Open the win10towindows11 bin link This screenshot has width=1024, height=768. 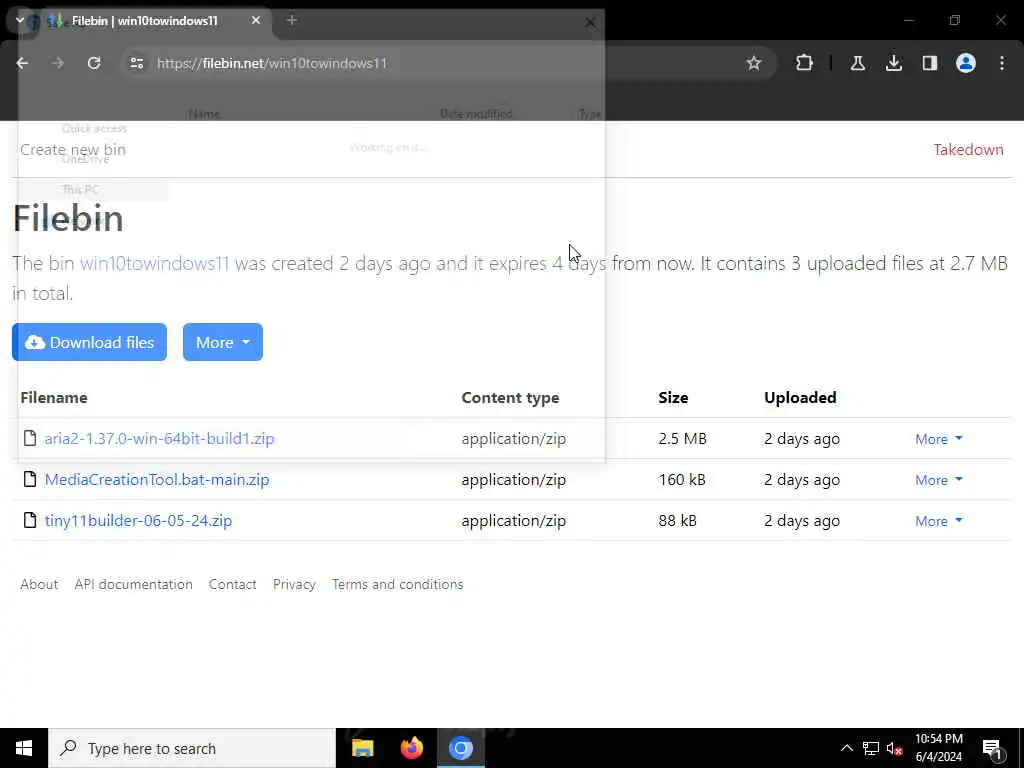[x=154, y=263]
